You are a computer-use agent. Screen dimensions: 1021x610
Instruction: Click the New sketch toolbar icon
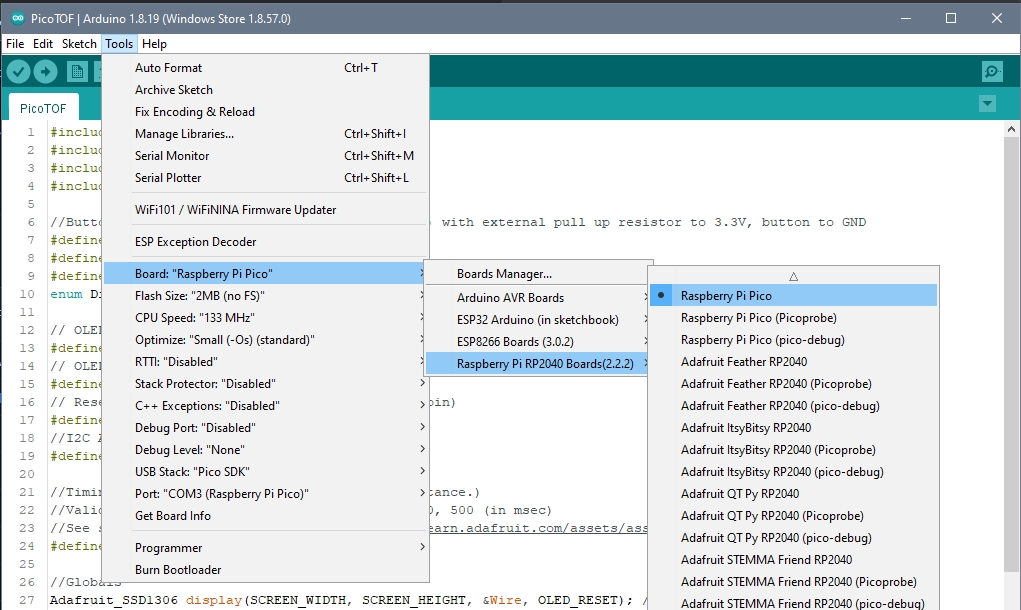[77, 72]
